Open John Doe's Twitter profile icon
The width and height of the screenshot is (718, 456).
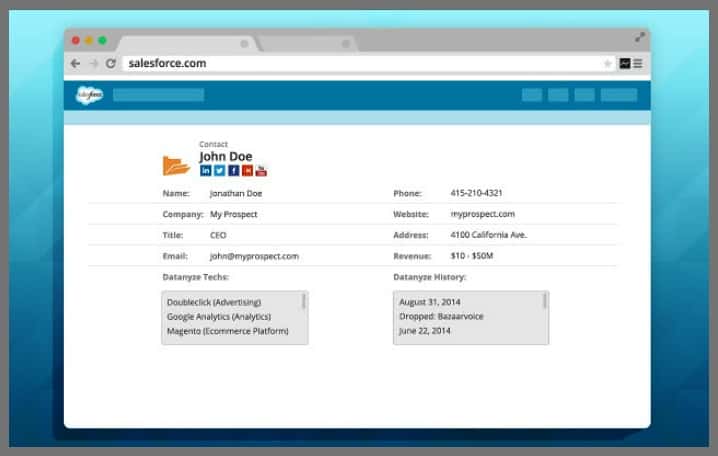coord(220,170)
